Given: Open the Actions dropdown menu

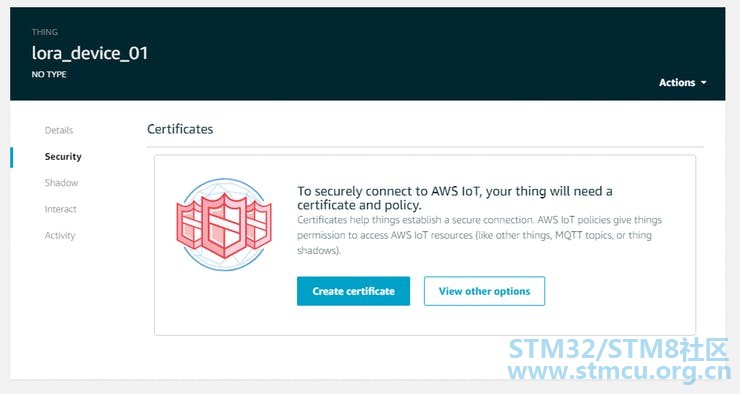Looking at the screenshot, I should [x=682, y=83].
